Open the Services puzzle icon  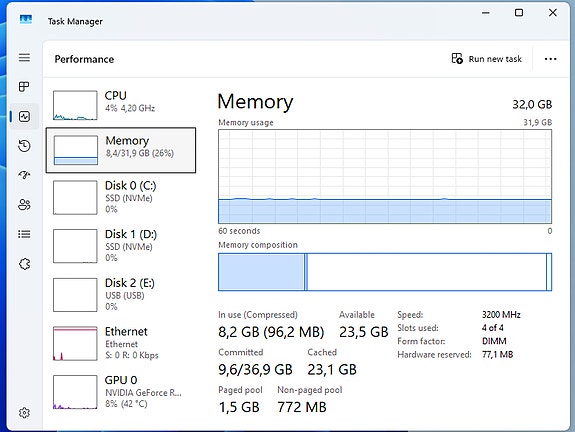25,264
